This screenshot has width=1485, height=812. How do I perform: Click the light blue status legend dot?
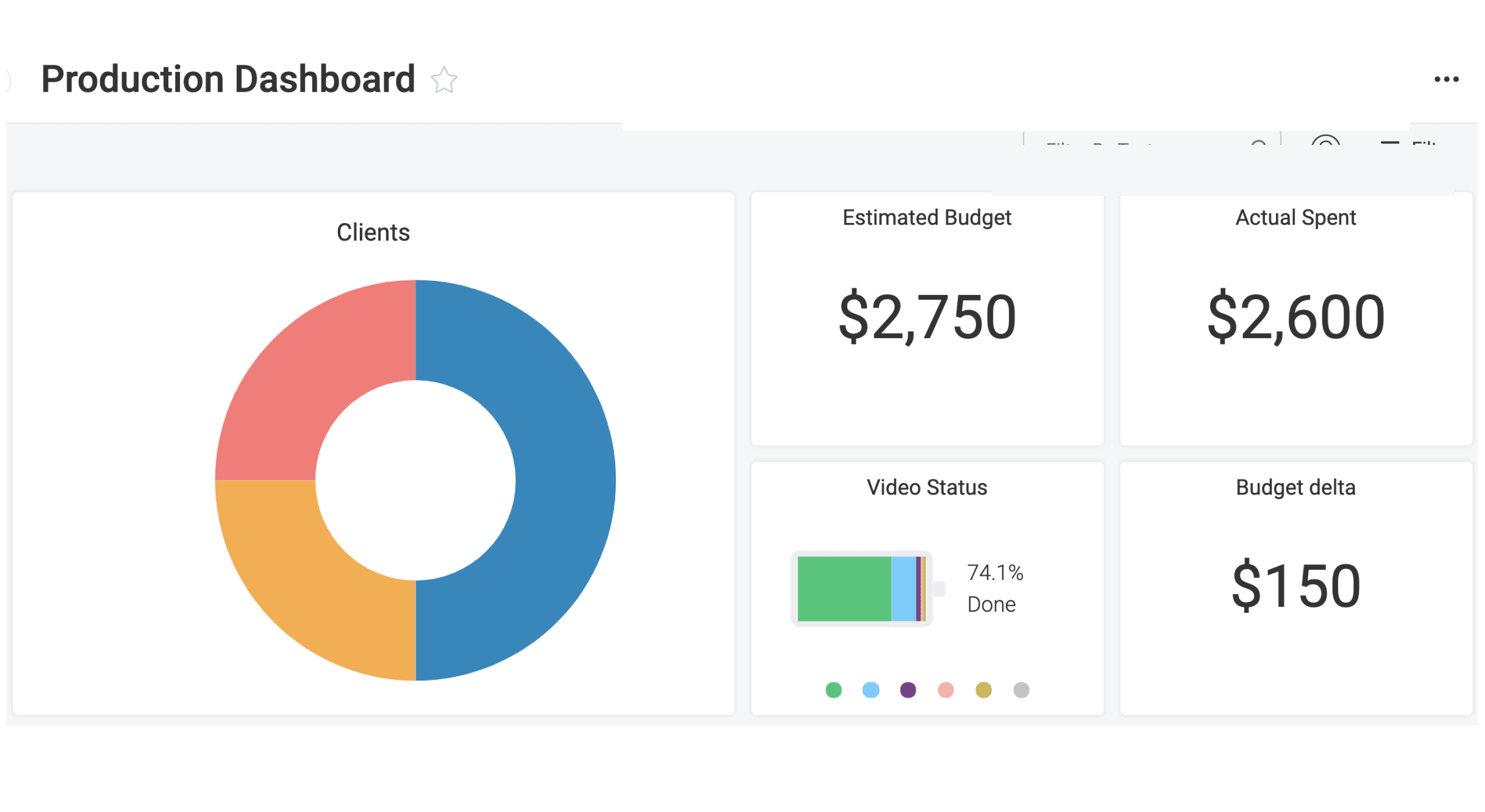pos(871,690)
